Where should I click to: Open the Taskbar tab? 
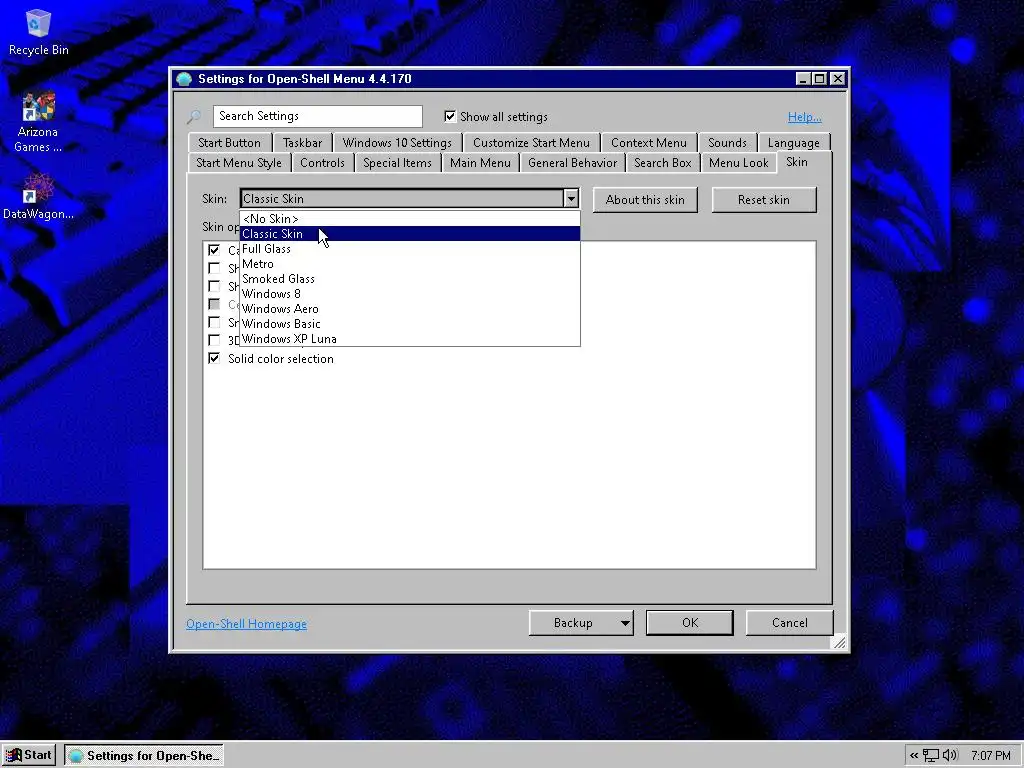pos(302,142)
